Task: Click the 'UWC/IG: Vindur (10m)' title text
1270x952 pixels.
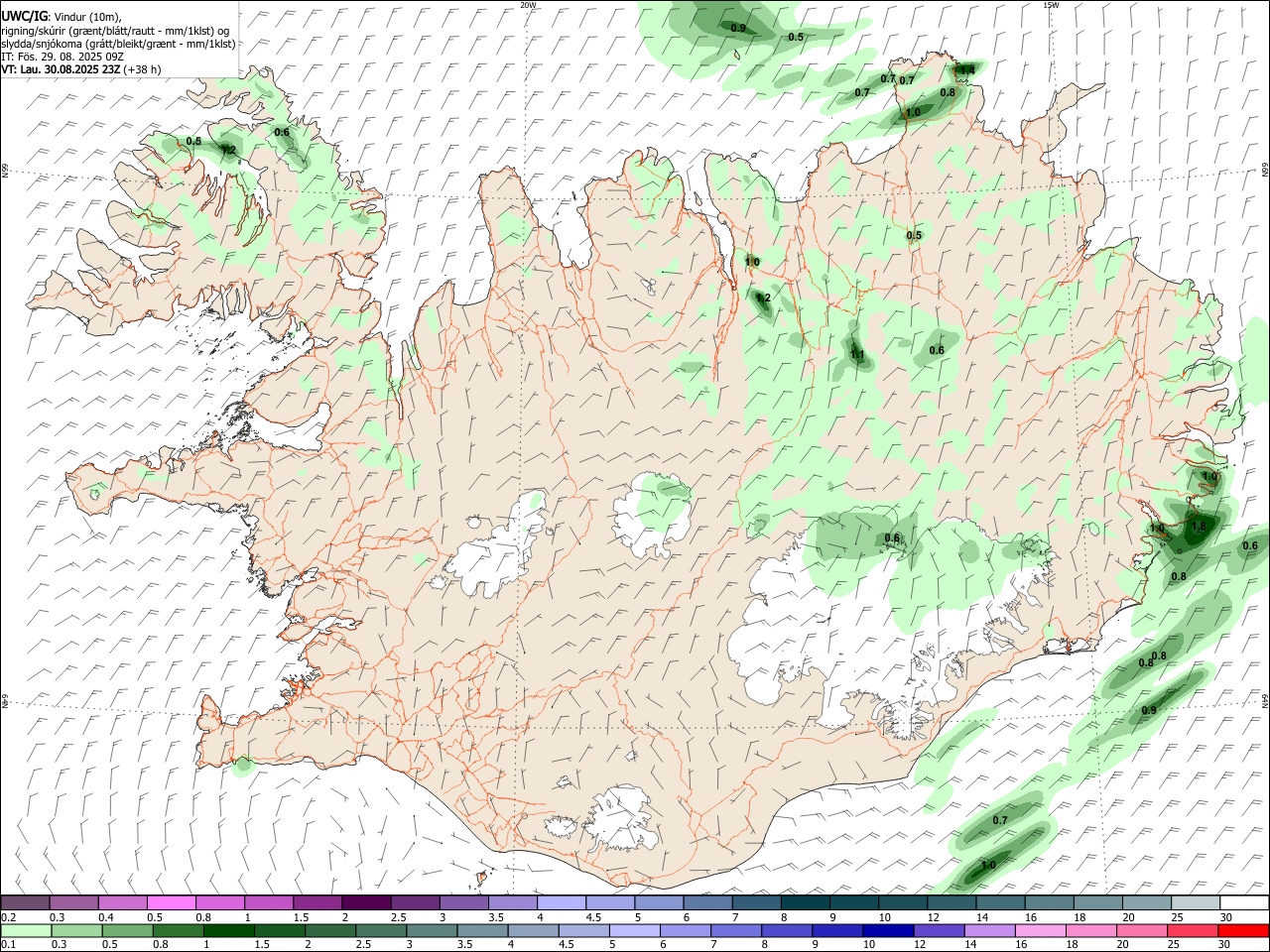Action: tap(62, 17)
